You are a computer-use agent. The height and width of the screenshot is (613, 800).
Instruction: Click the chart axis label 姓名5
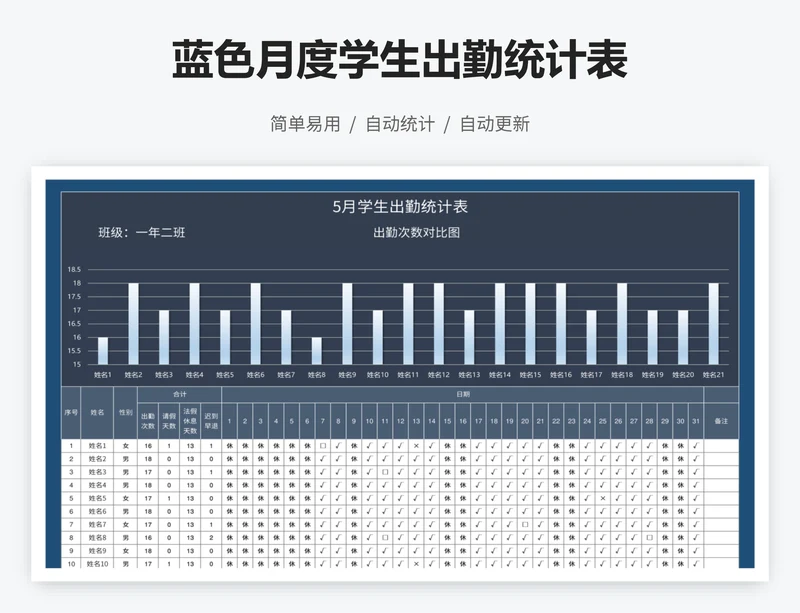point(225,375)
